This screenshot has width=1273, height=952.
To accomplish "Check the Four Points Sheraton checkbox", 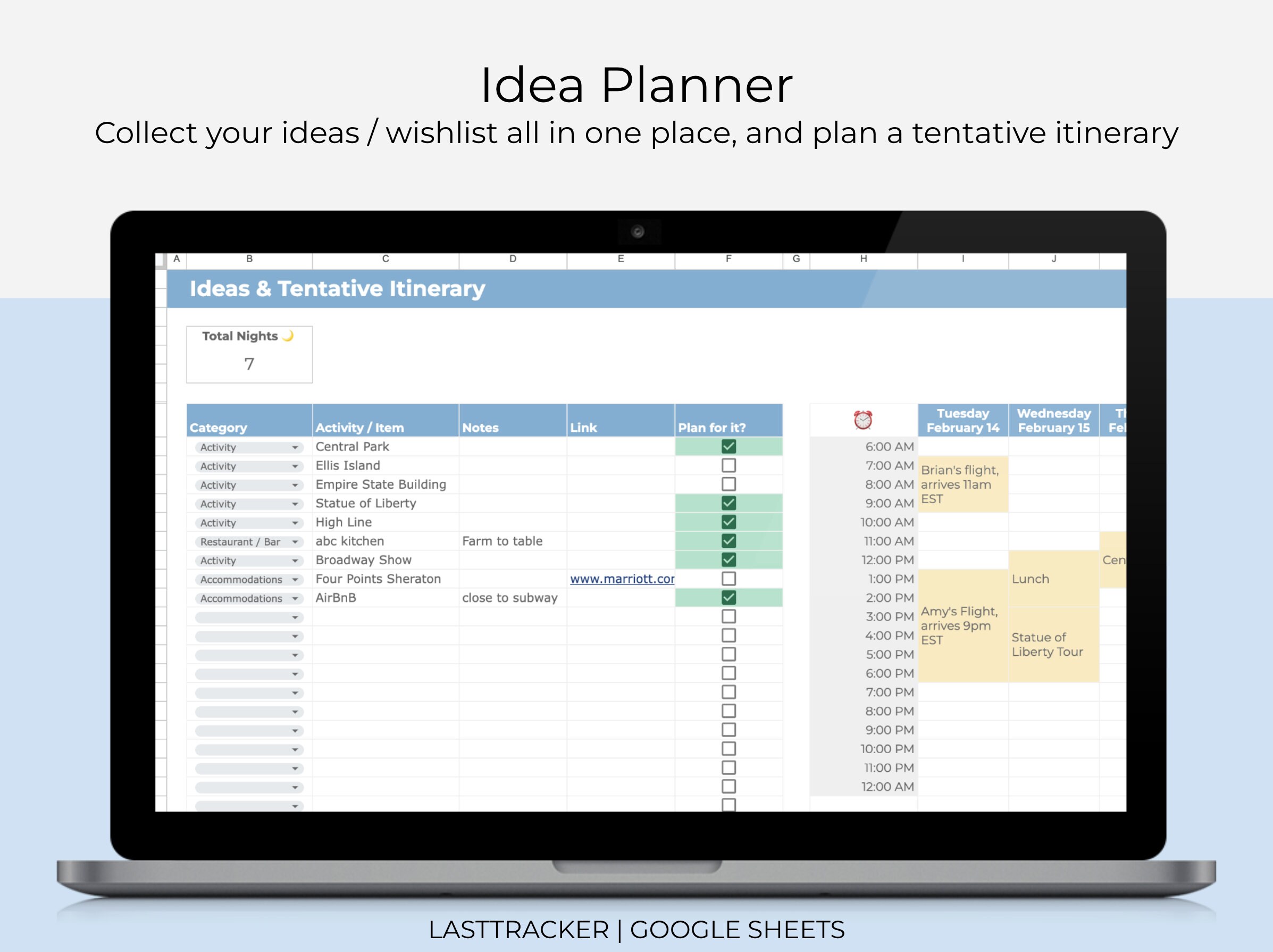I will (729, 579).
